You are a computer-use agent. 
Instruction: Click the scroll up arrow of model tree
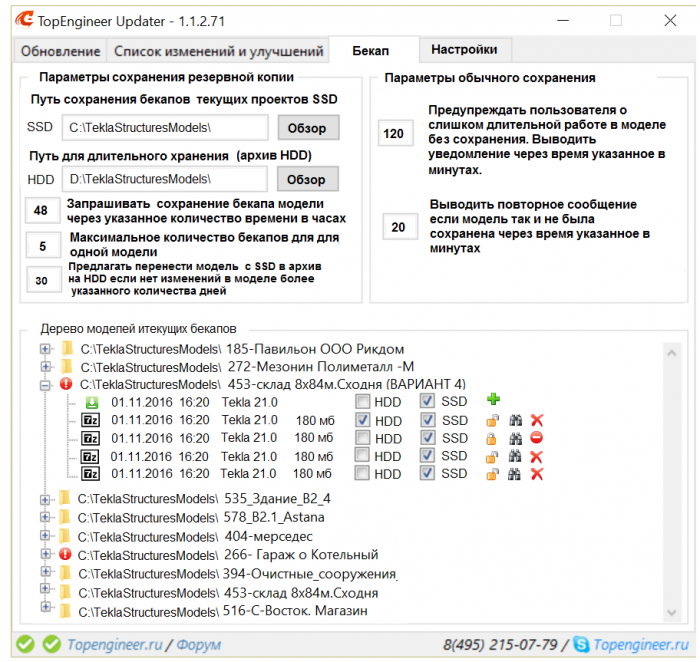[x=672, y=354]
